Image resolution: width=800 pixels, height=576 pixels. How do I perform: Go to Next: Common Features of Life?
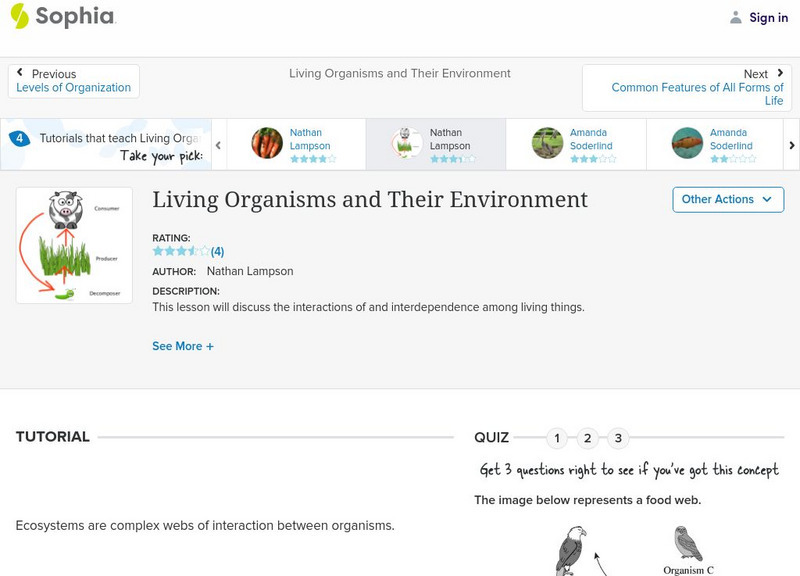tap(697, 88)
